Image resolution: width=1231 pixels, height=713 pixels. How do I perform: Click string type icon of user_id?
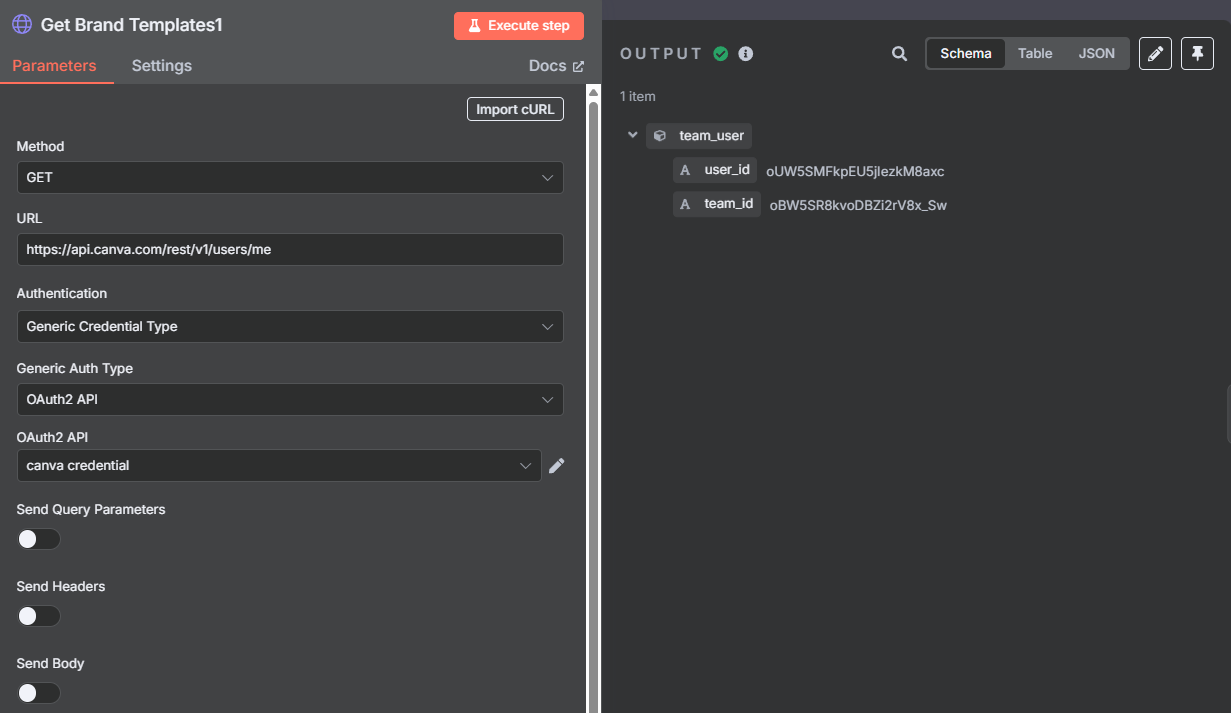click(685, 170)
